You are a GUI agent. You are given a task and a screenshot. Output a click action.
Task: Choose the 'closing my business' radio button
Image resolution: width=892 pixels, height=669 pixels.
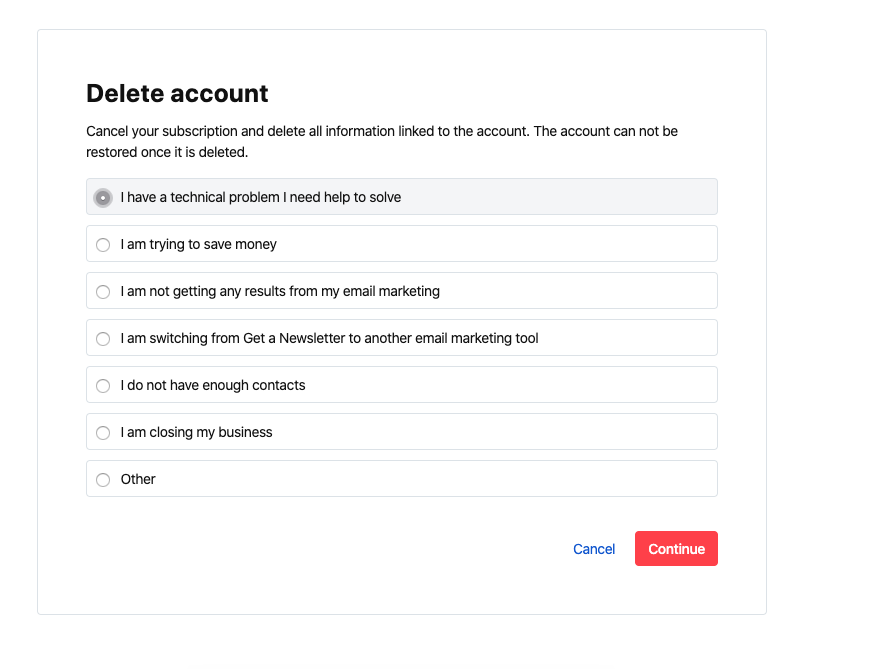[x=102, y=433]
